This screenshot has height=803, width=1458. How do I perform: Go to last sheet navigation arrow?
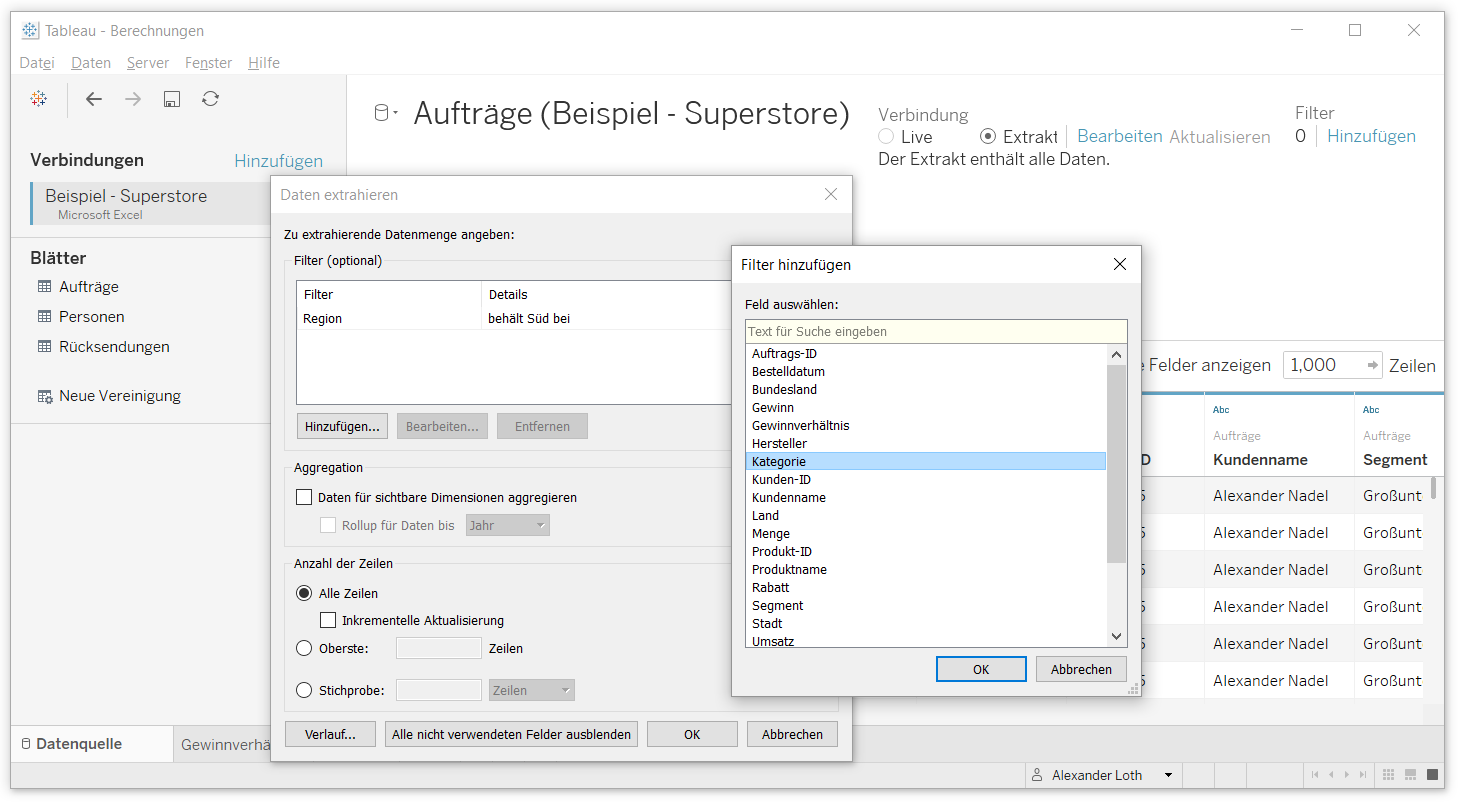click(1363, 775)
